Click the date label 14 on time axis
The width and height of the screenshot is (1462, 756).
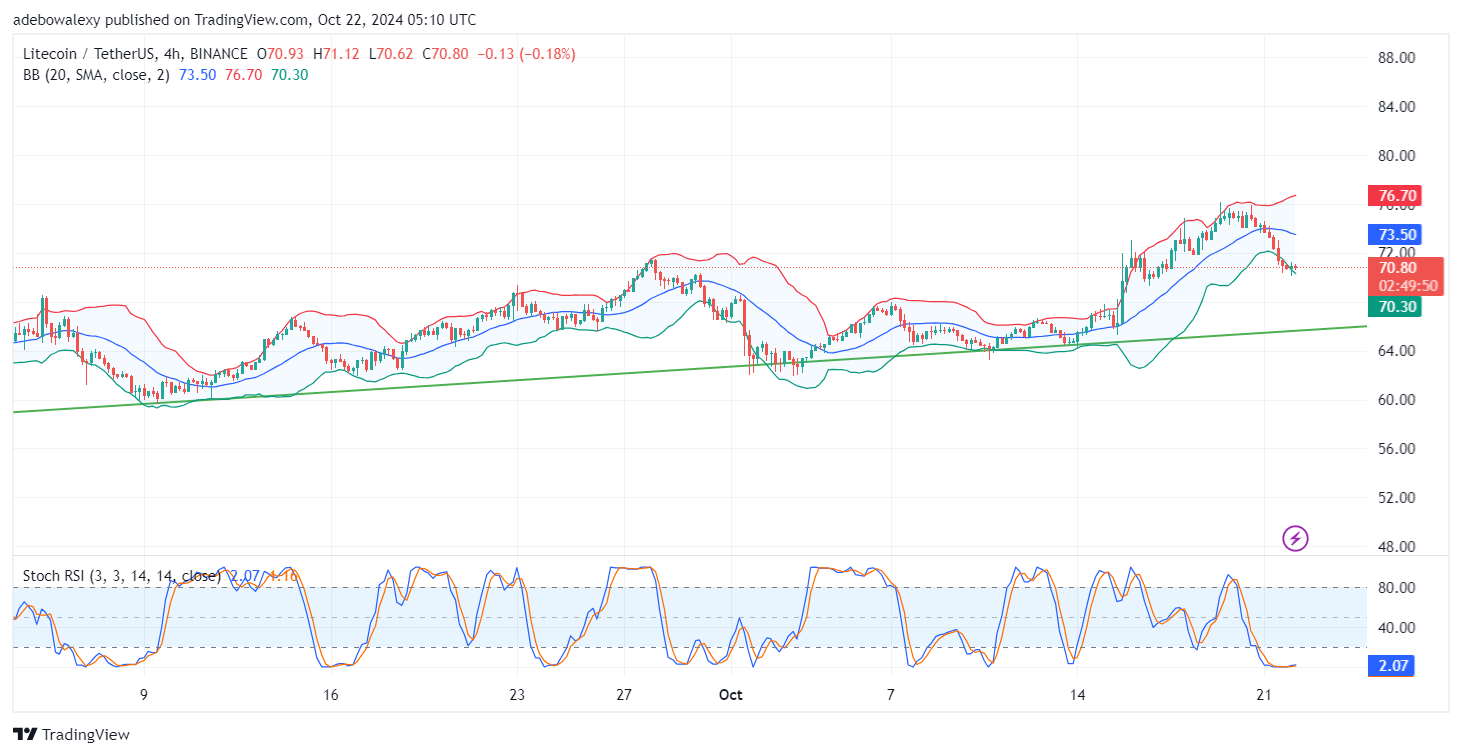1077,695
